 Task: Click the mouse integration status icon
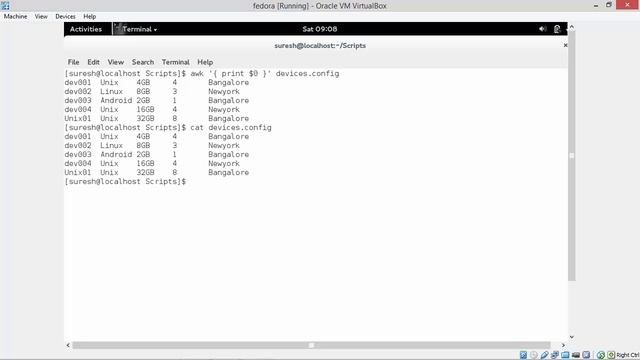click(x=587, y=355)
